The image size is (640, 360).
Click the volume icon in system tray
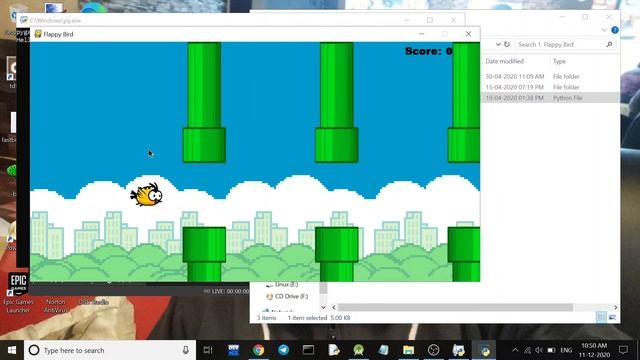[x=539, y=350]
